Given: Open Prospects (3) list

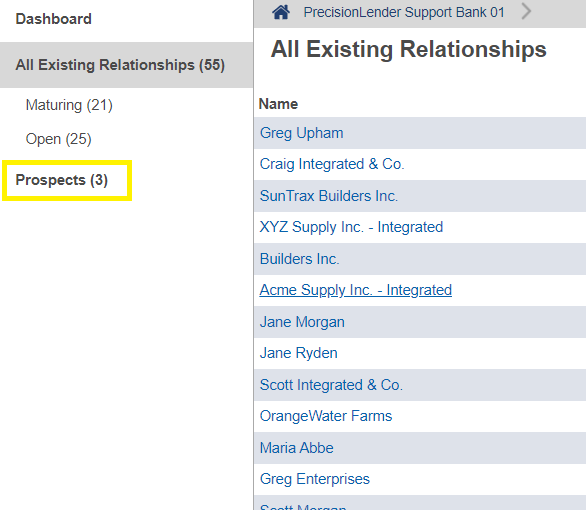Looking at the screenshot, I should [62, 180].
